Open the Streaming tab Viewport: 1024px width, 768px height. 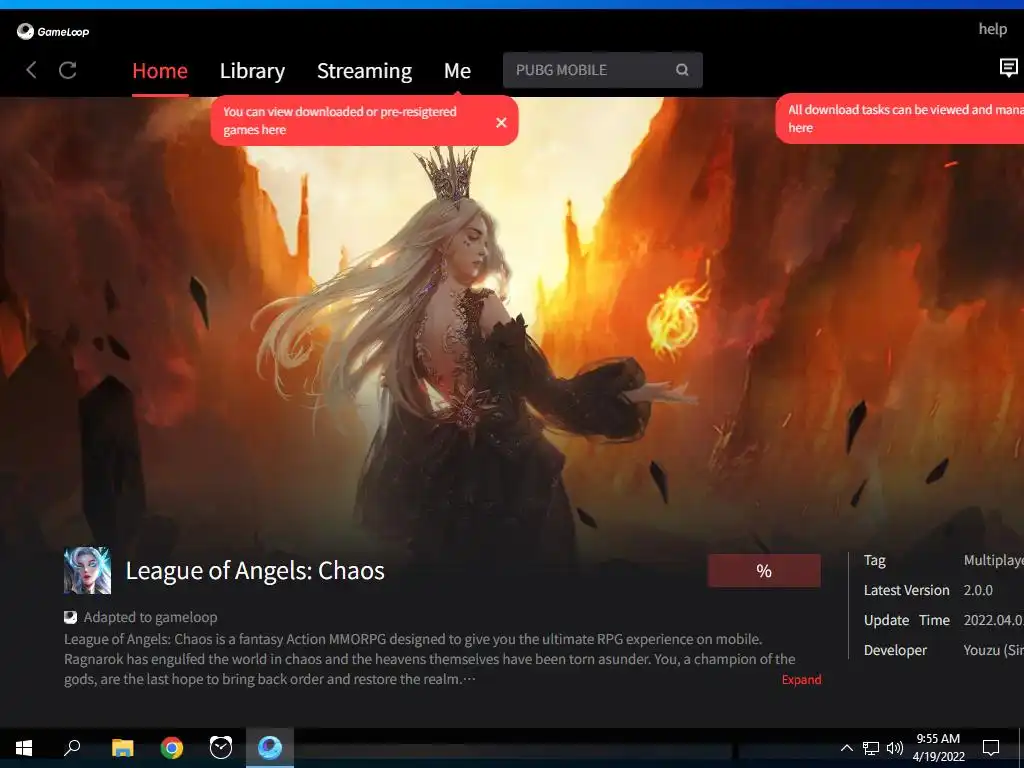pyautogui.click(x=364, y=71)
